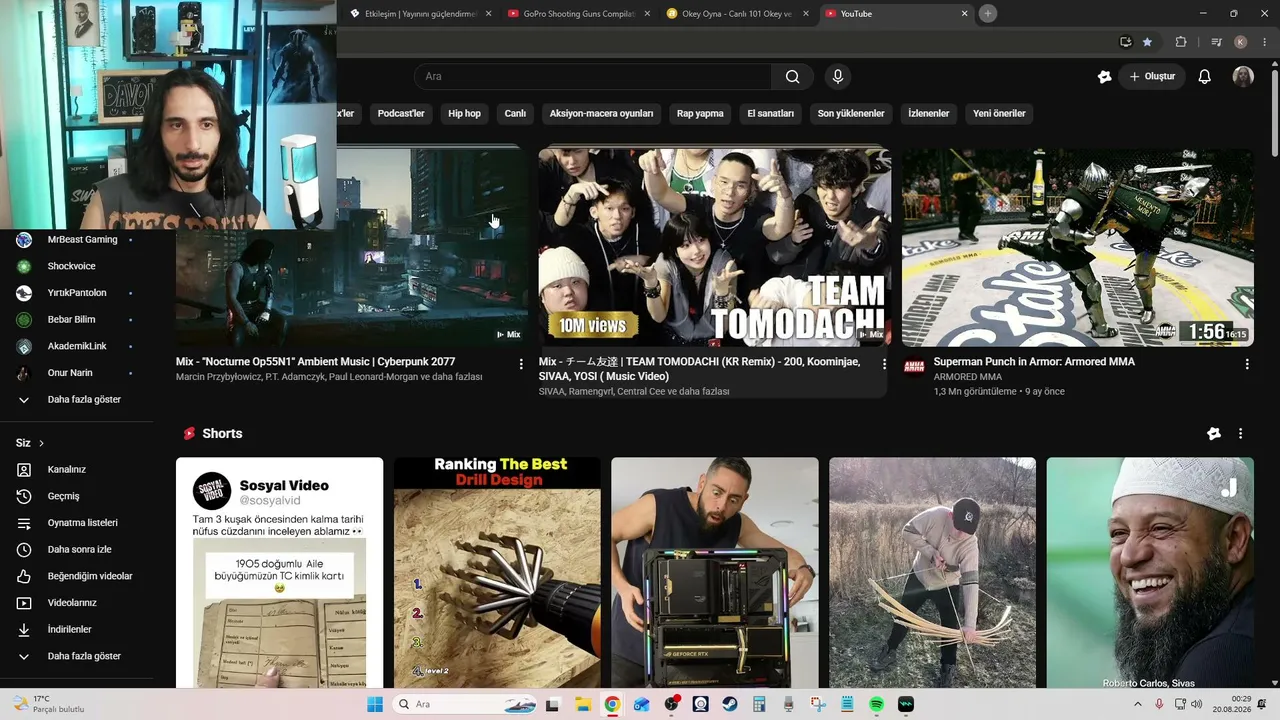The width and height of the screenshot is (1280, 720).
Task: Open a new browser tab
Action: click(x=988, y=14)
